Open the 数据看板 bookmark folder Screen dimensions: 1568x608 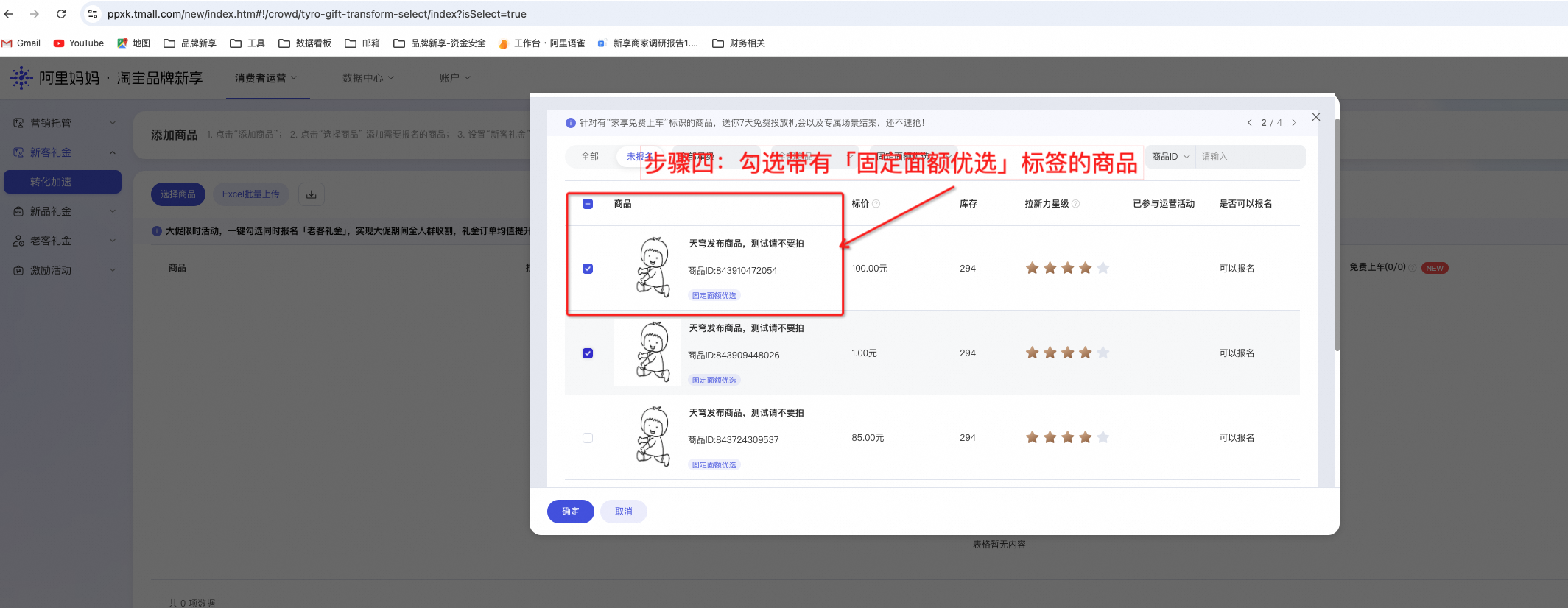click(x=305, y=43)
